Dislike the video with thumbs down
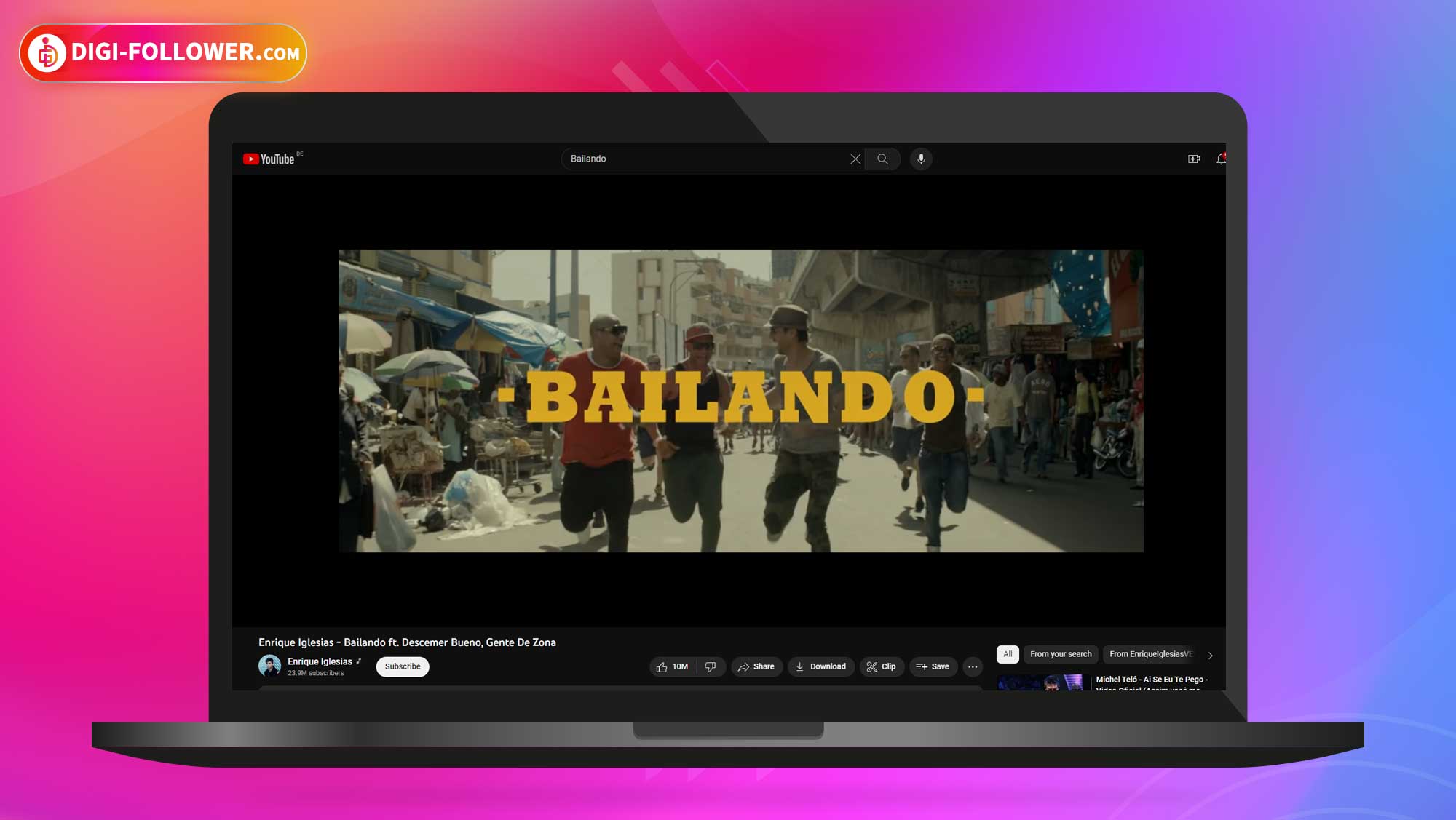1456x820 pixels. [711, 666]
